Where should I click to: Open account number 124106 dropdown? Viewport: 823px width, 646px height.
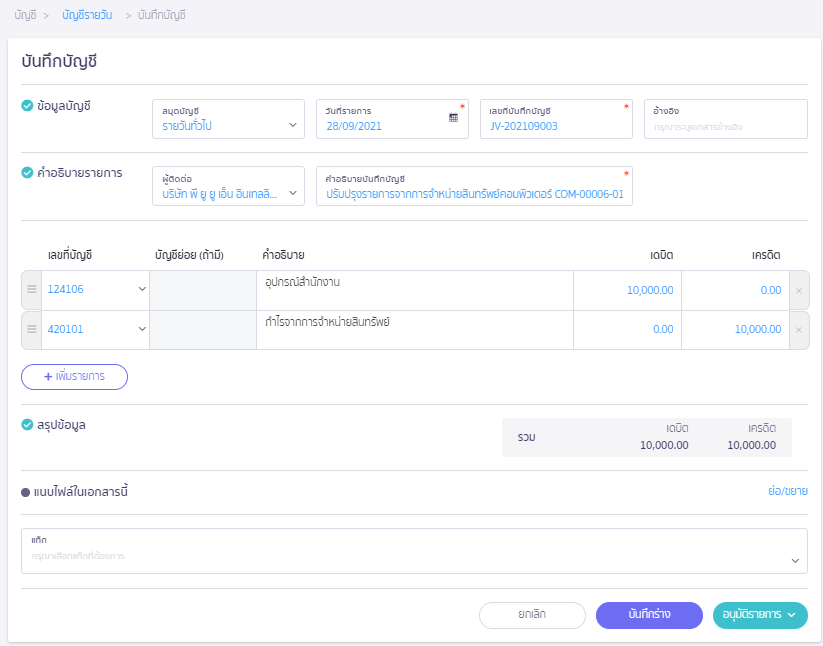(95, 290)
